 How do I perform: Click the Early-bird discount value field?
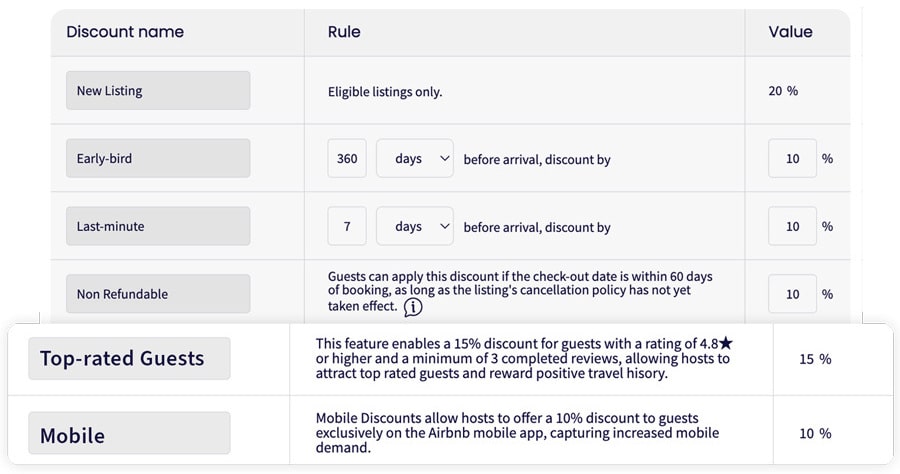[792, 158]
